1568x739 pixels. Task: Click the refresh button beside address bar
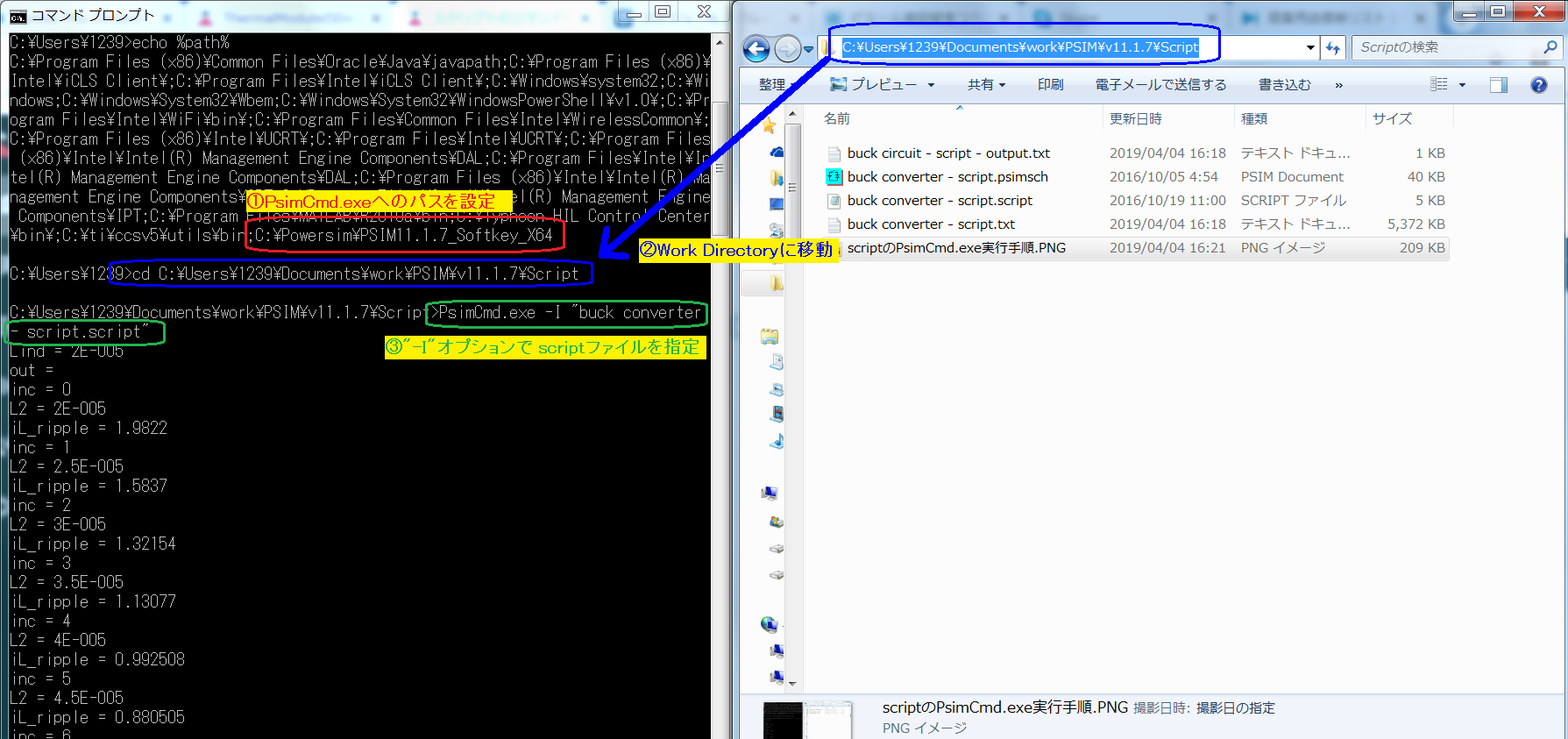(x=1333, y=48)
